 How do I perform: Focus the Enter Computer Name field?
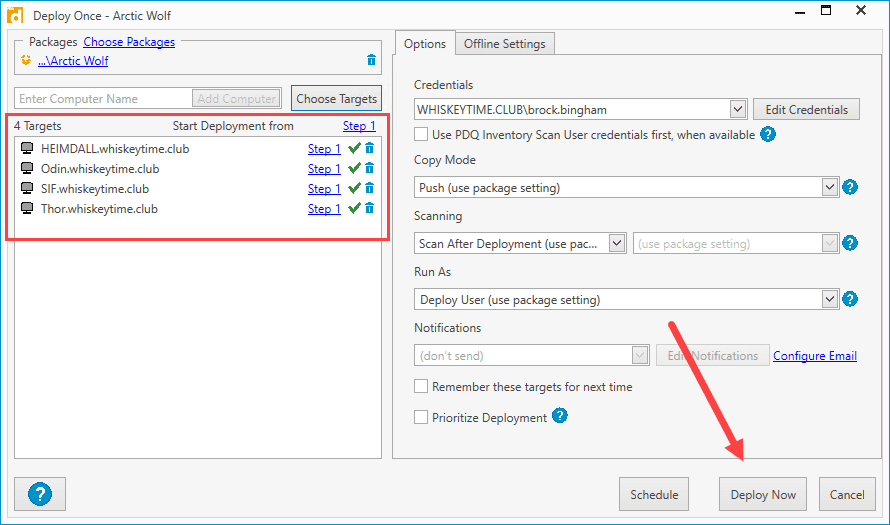pyautogui.click(x=103, y=99)
